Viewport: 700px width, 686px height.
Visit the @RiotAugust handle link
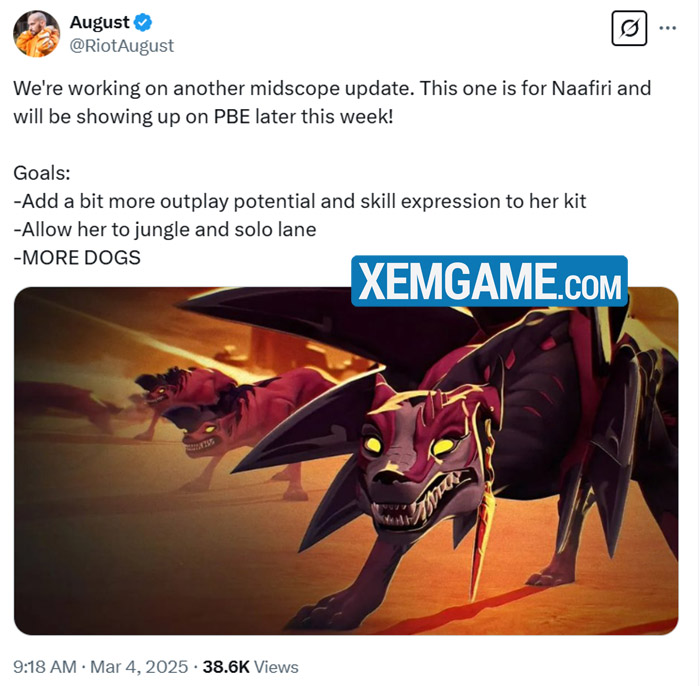click(x=121, y=46)
